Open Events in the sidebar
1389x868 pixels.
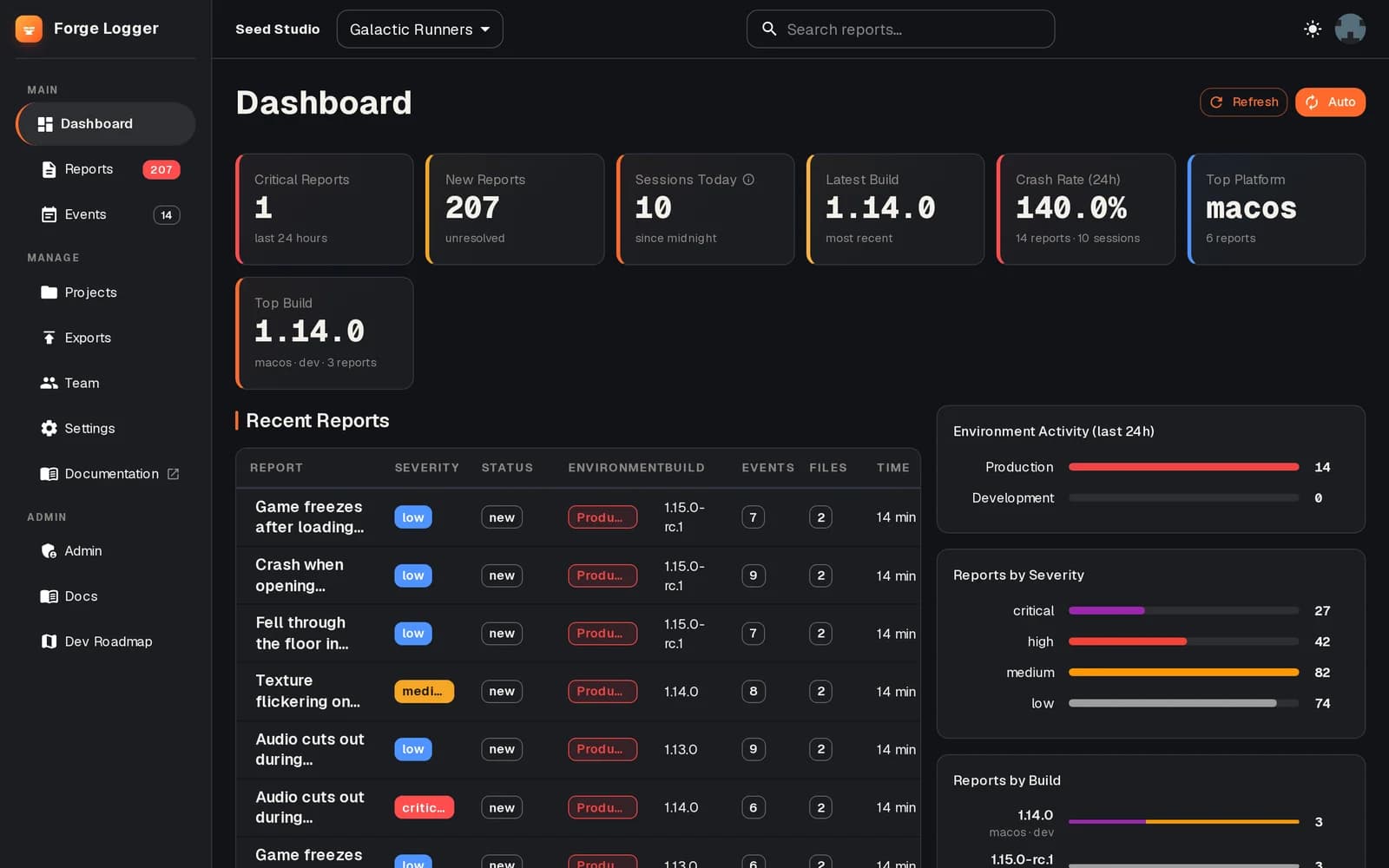(x=105, y=214)
